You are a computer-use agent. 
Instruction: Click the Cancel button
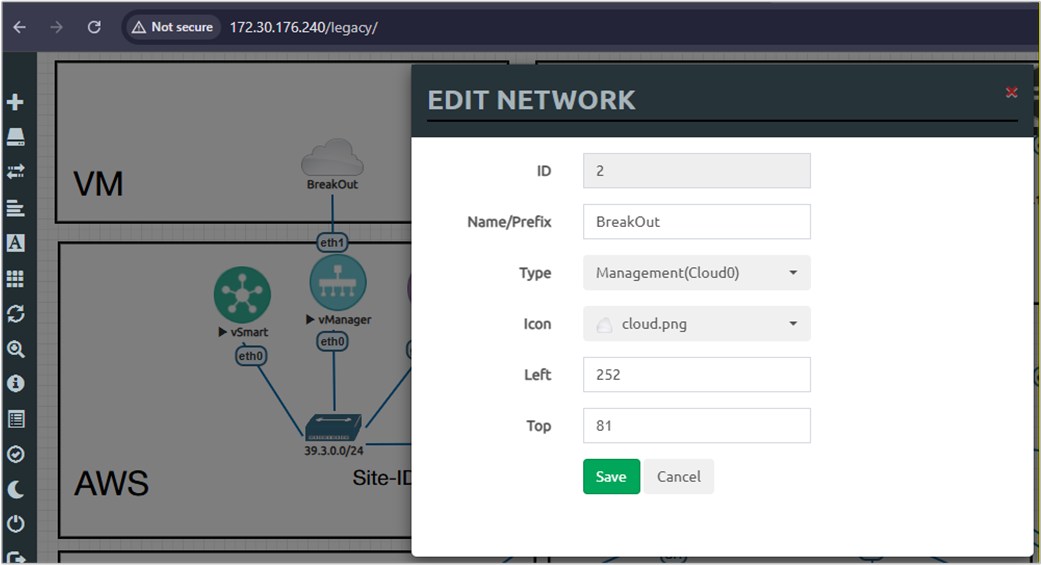click(x=678, y=477)
